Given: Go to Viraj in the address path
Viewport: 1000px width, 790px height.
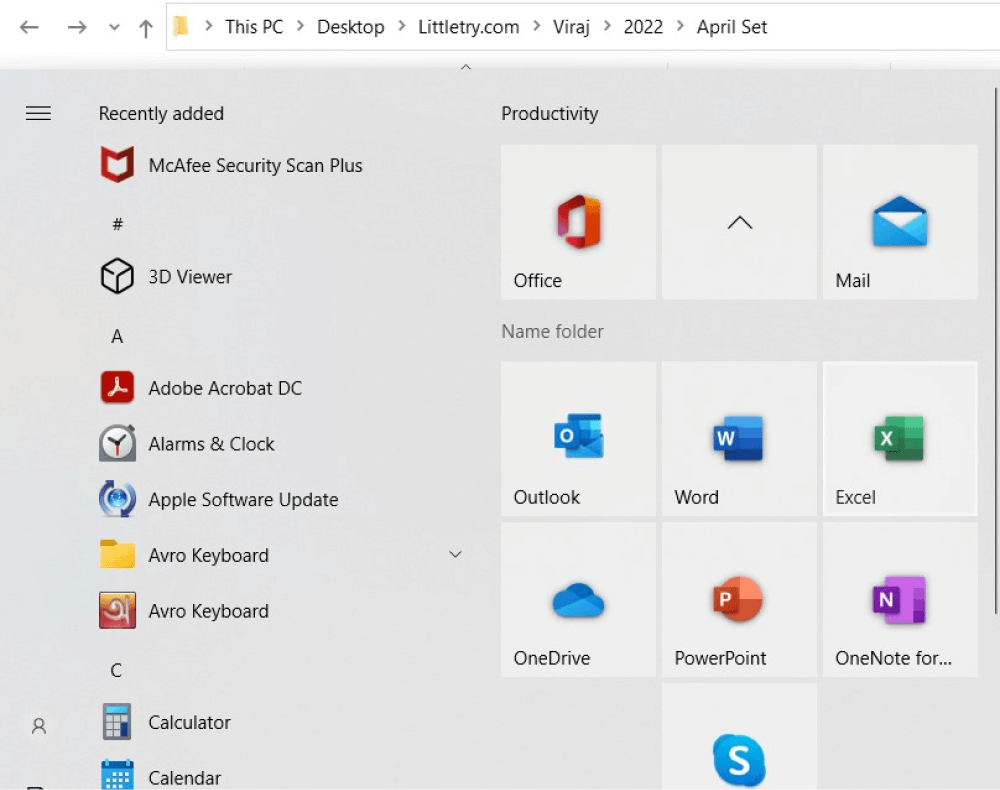Looking at the screenshot, I should [x=571, y=27].
